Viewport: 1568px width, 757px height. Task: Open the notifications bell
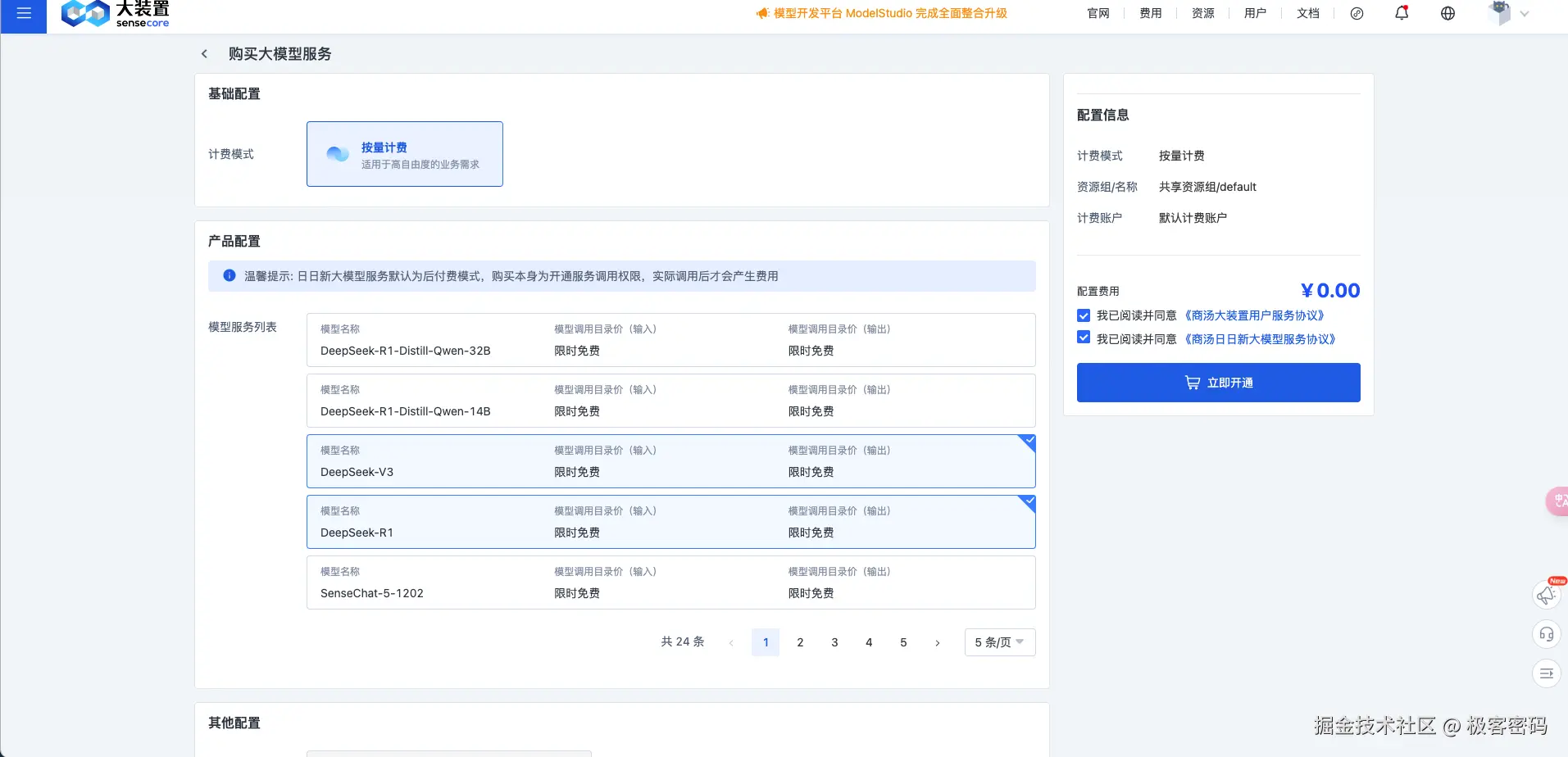tap(1401, 13)
